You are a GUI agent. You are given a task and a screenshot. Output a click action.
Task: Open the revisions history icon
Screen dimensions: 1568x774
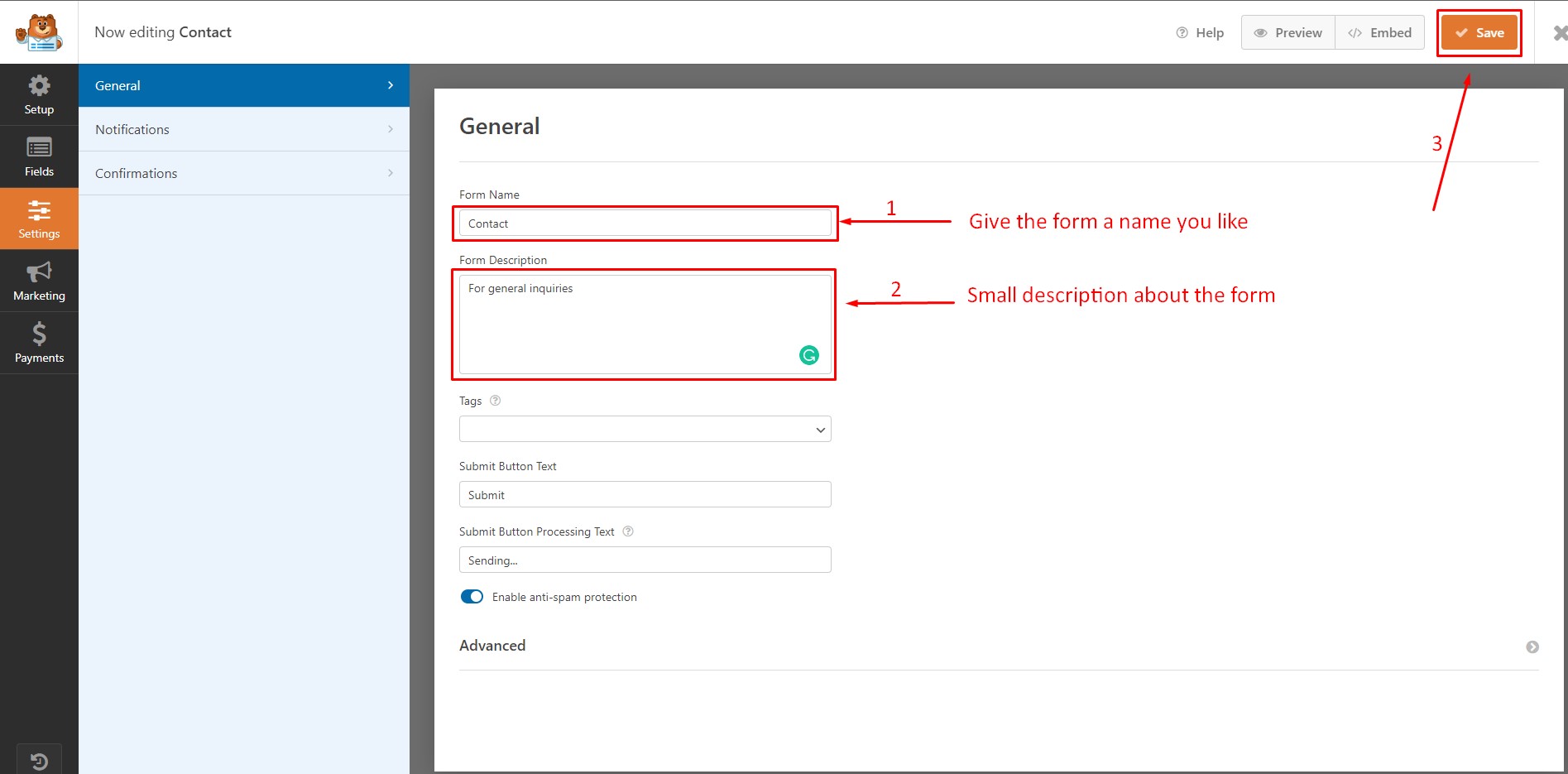tap(39, 761)
